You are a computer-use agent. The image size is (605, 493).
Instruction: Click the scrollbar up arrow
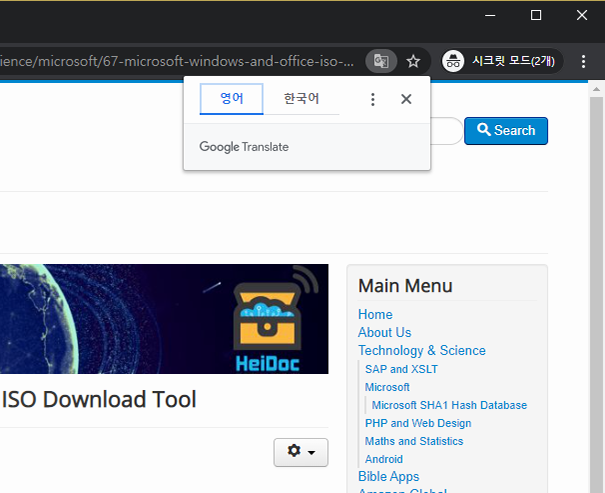(597, 89)
